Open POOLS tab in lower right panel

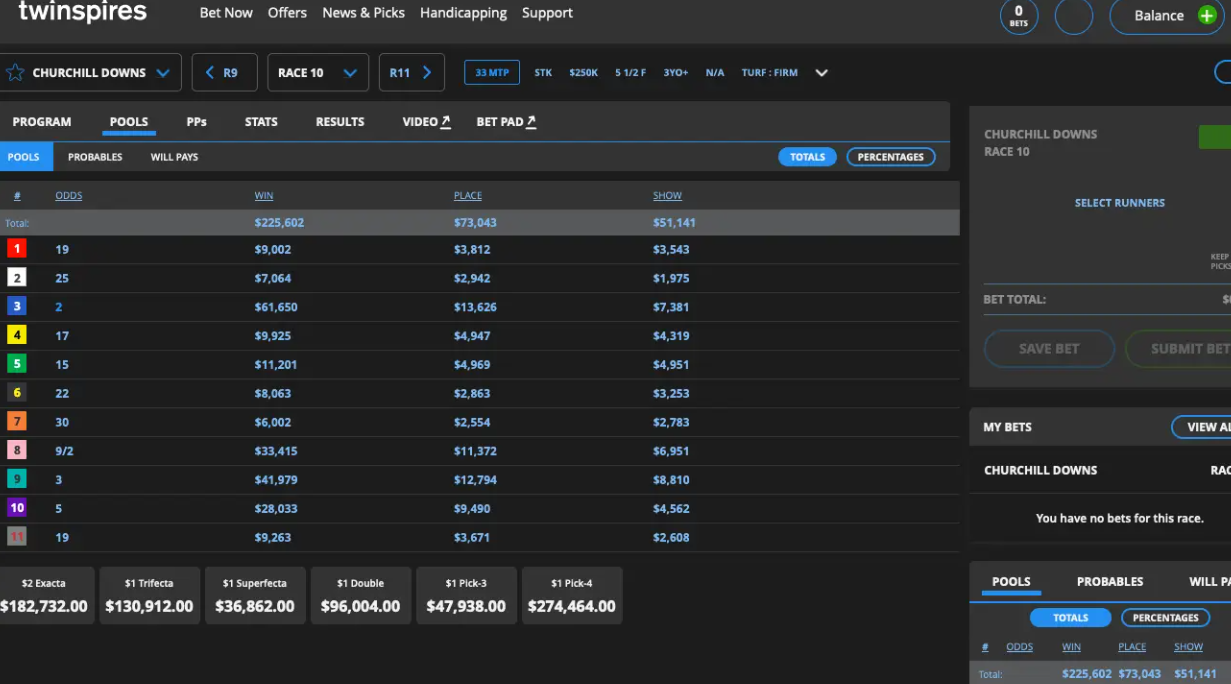pyautogui.click(x=1011, y=582)
